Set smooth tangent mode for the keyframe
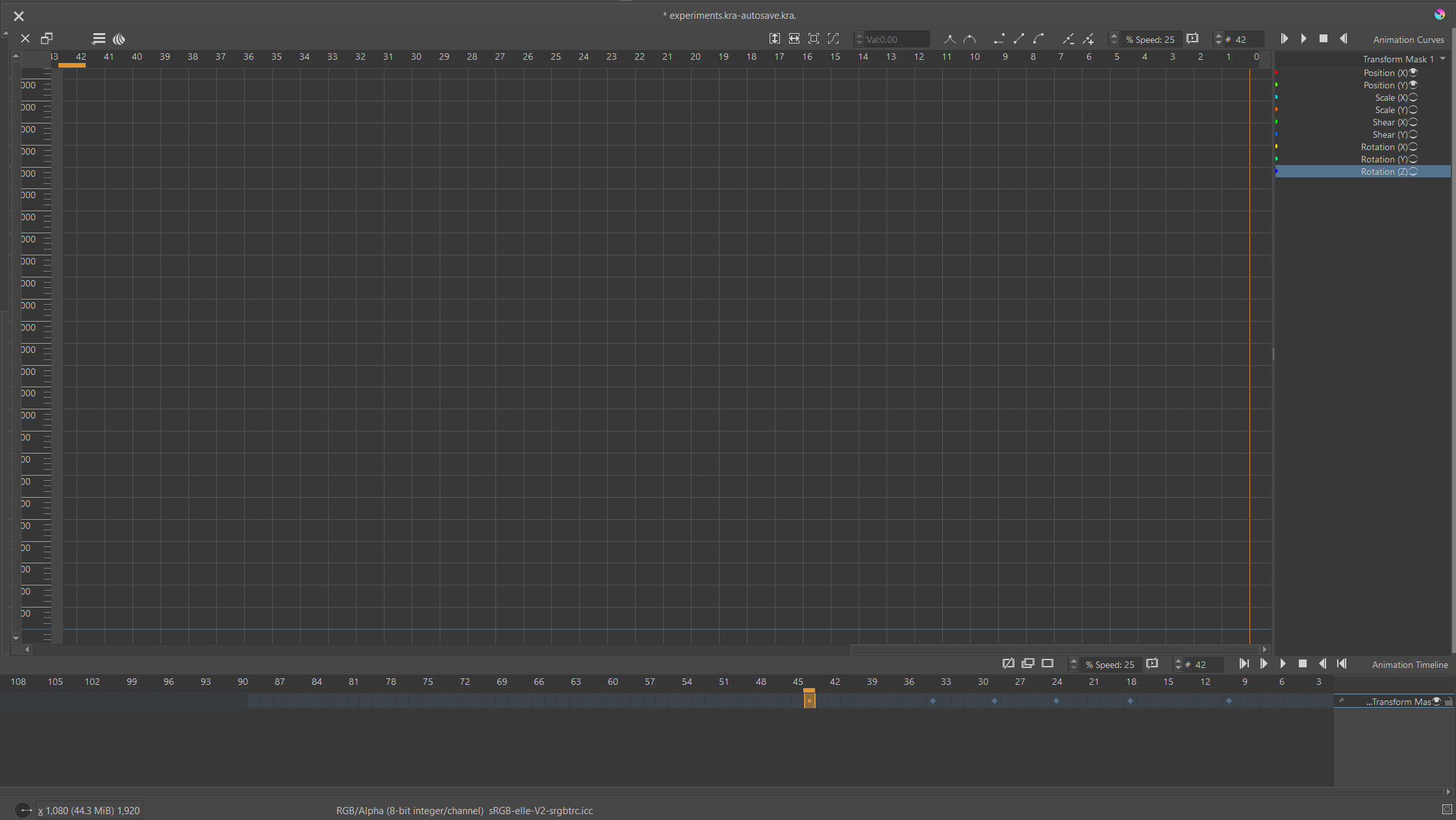 (x=970, y=39)
